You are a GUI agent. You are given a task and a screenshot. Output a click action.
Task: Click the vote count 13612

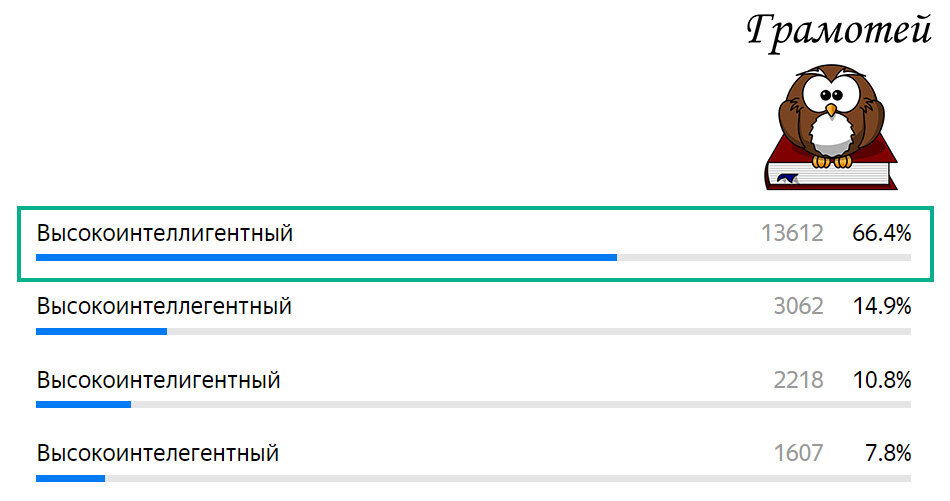[792, 233]
